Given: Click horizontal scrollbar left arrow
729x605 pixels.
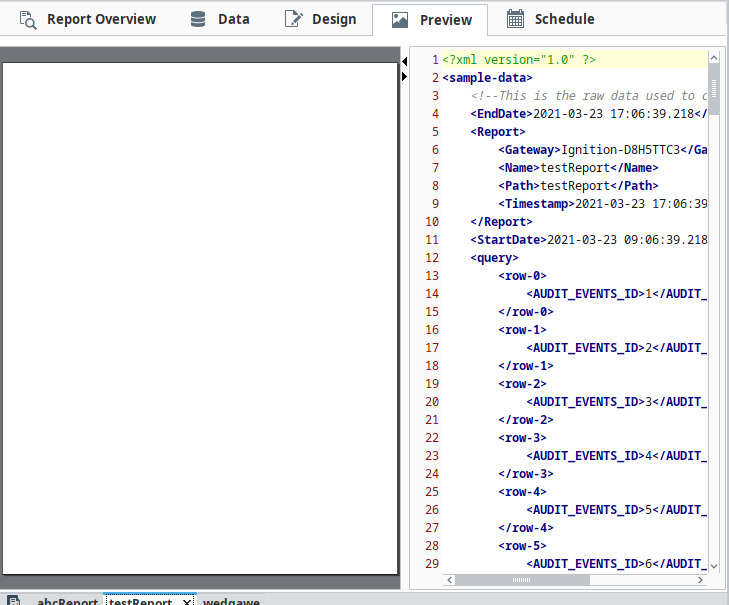Looking at the screenshot, I should [449, 580].
